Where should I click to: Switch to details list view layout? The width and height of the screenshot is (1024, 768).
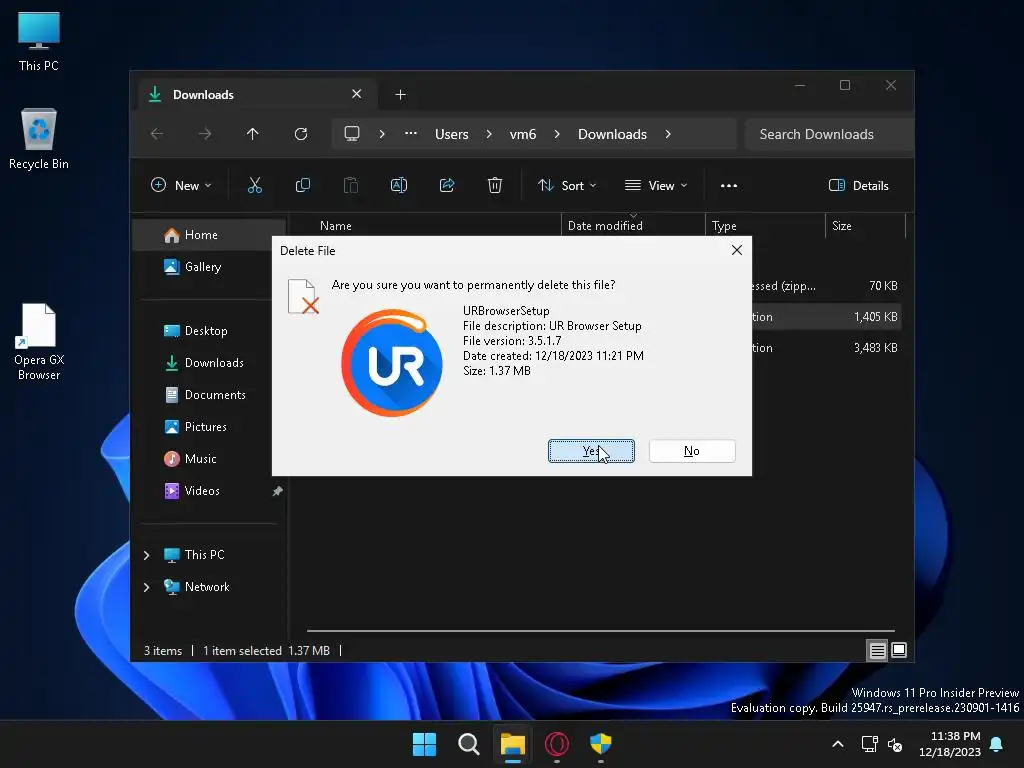tap(877, 650)
